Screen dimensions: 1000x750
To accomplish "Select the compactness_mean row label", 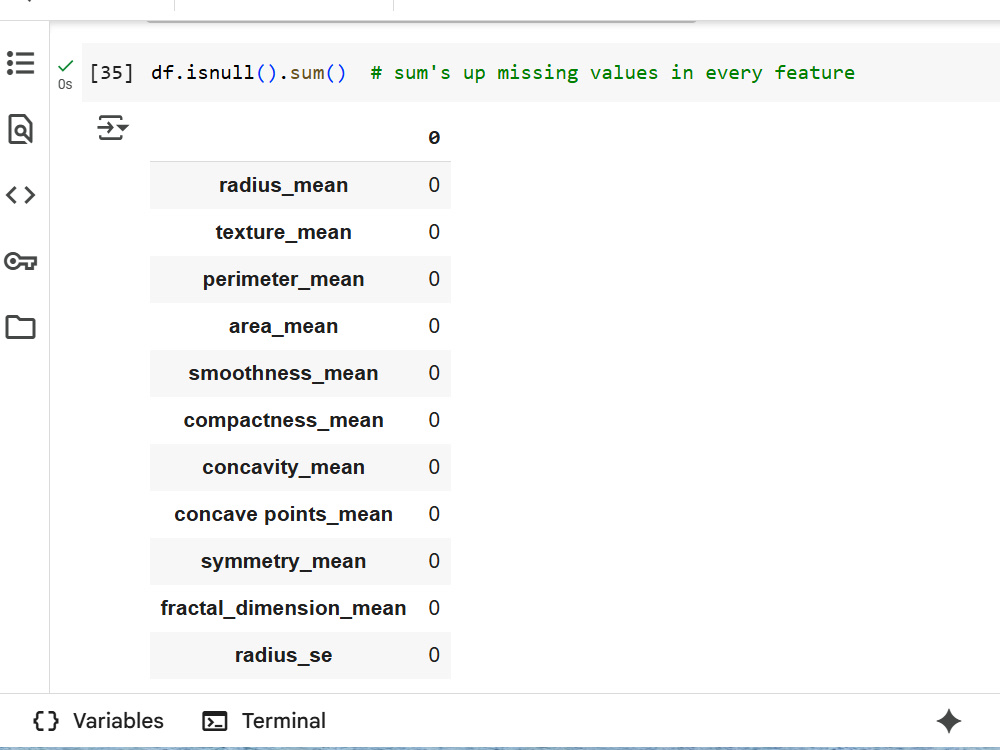I will coord(283,420).
